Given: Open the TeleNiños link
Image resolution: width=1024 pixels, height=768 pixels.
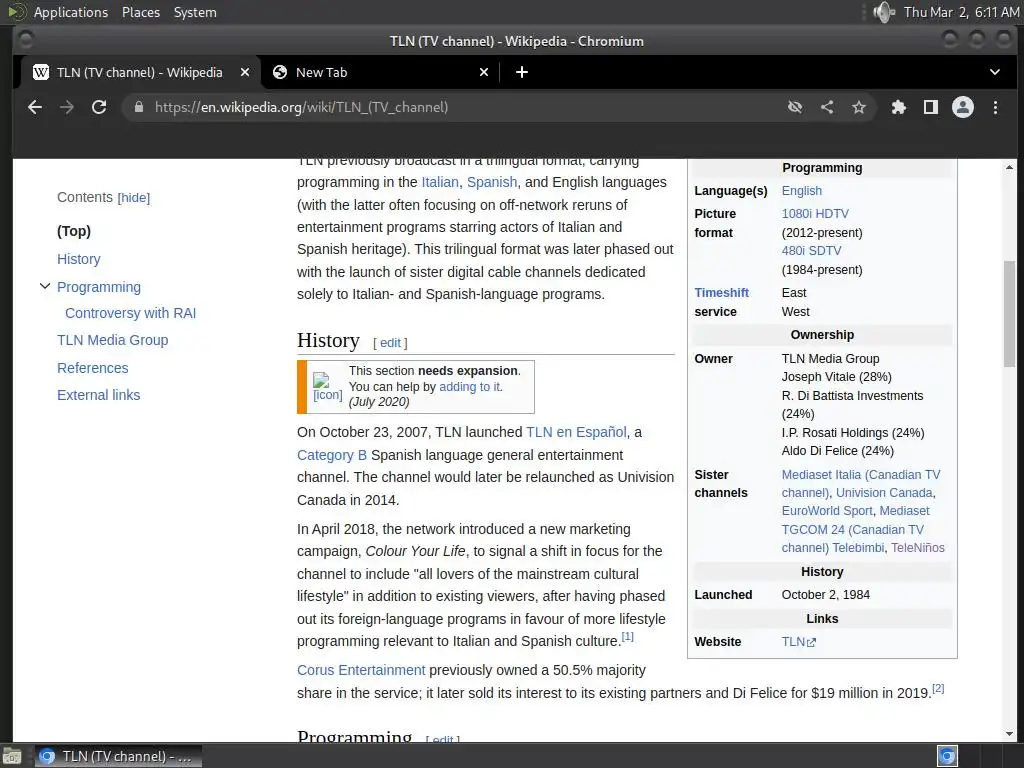Looking at the screenshot, I should (x=918, y=548).
